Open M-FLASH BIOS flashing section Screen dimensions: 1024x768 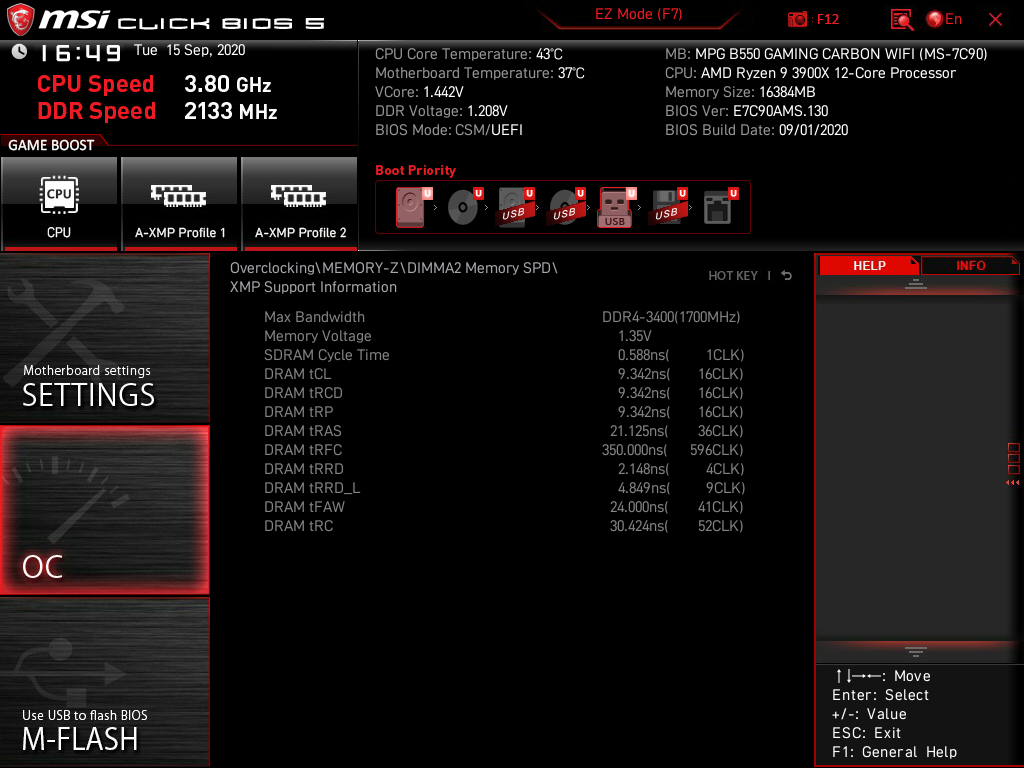point(104,682)
